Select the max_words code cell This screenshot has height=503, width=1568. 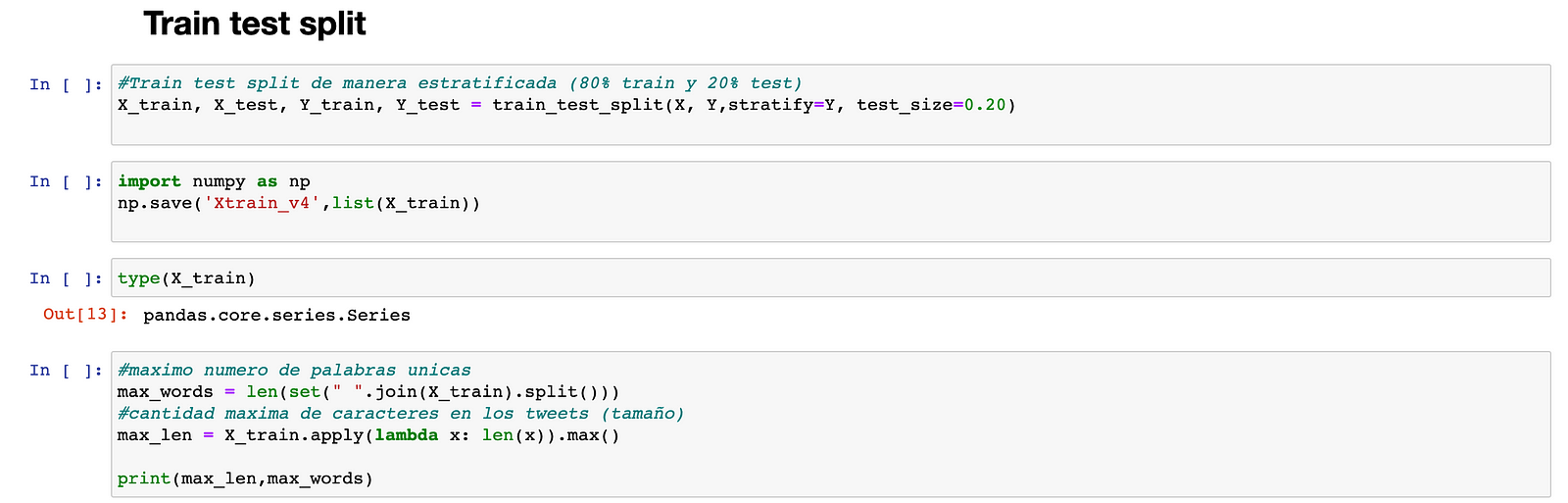tap(831, 425)
